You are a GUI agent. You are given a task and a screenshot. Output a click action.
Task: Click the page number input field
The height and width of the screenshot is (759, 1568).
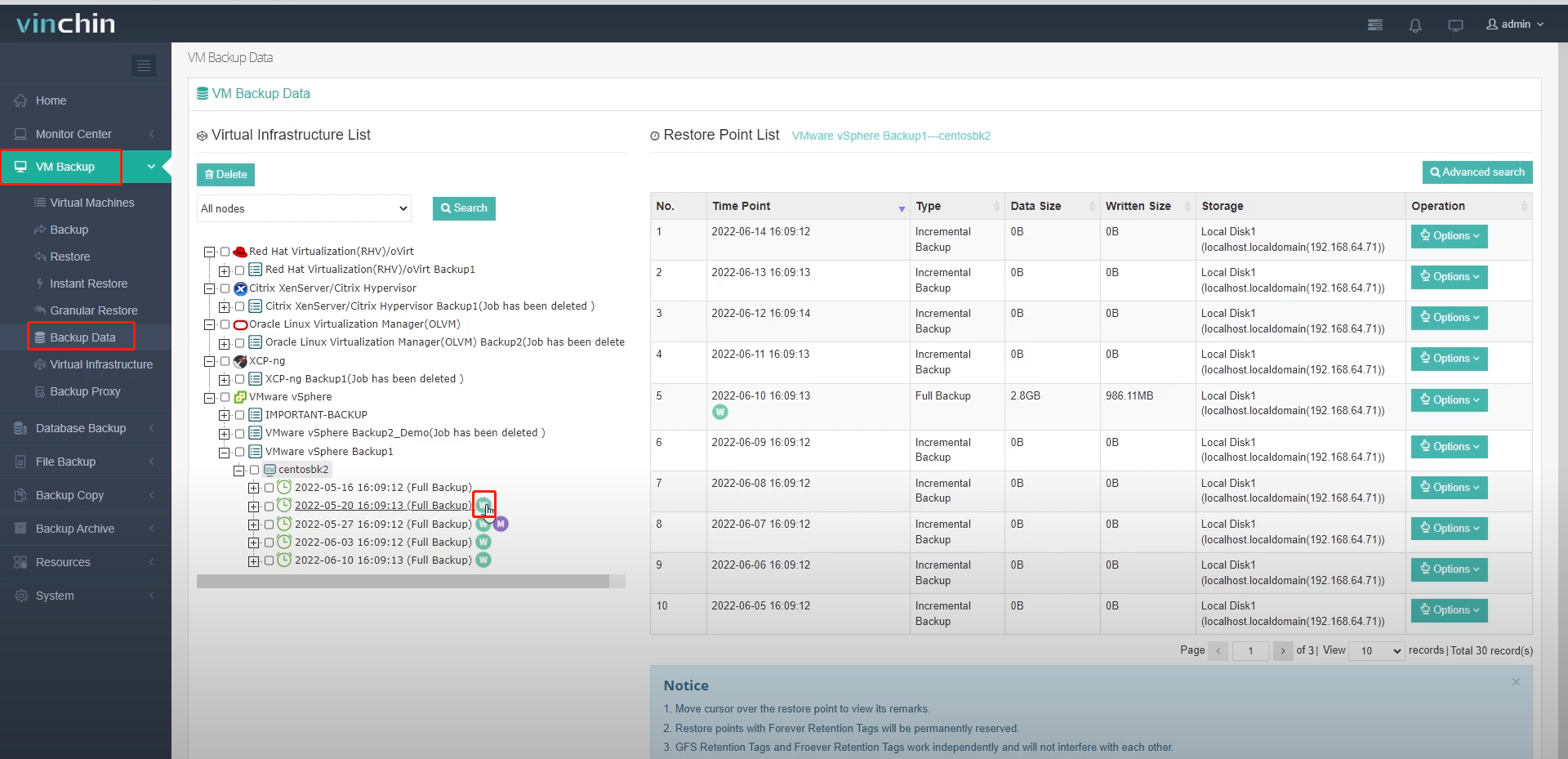[1250, 650]
